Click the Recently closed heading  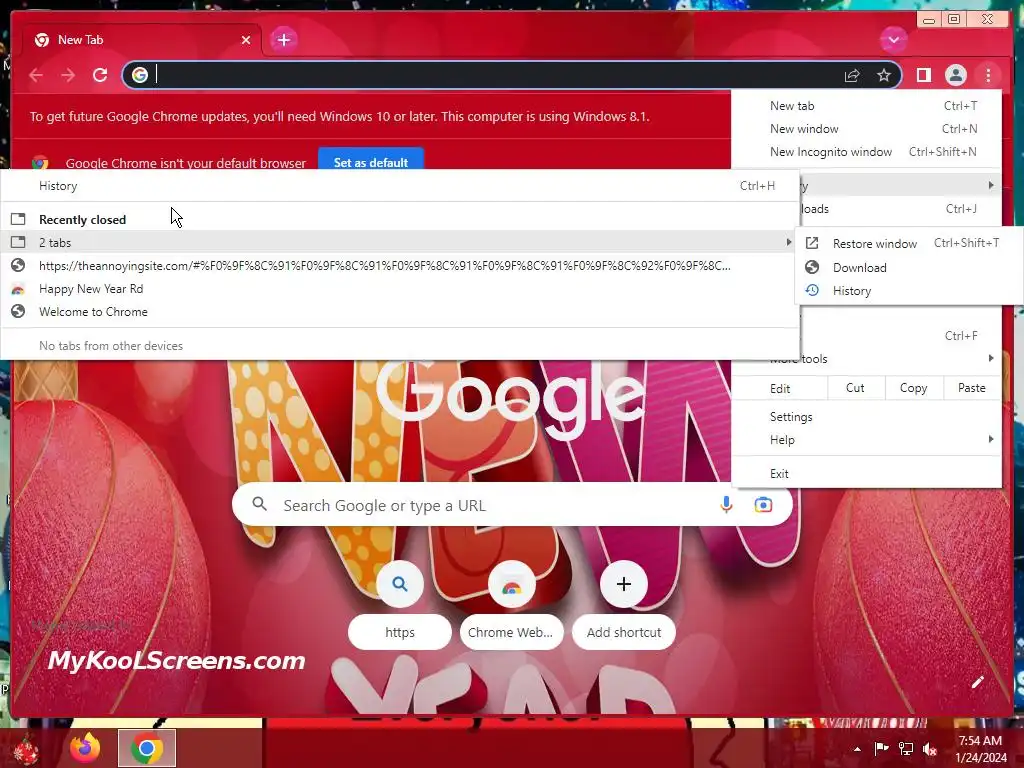[82, 219]
